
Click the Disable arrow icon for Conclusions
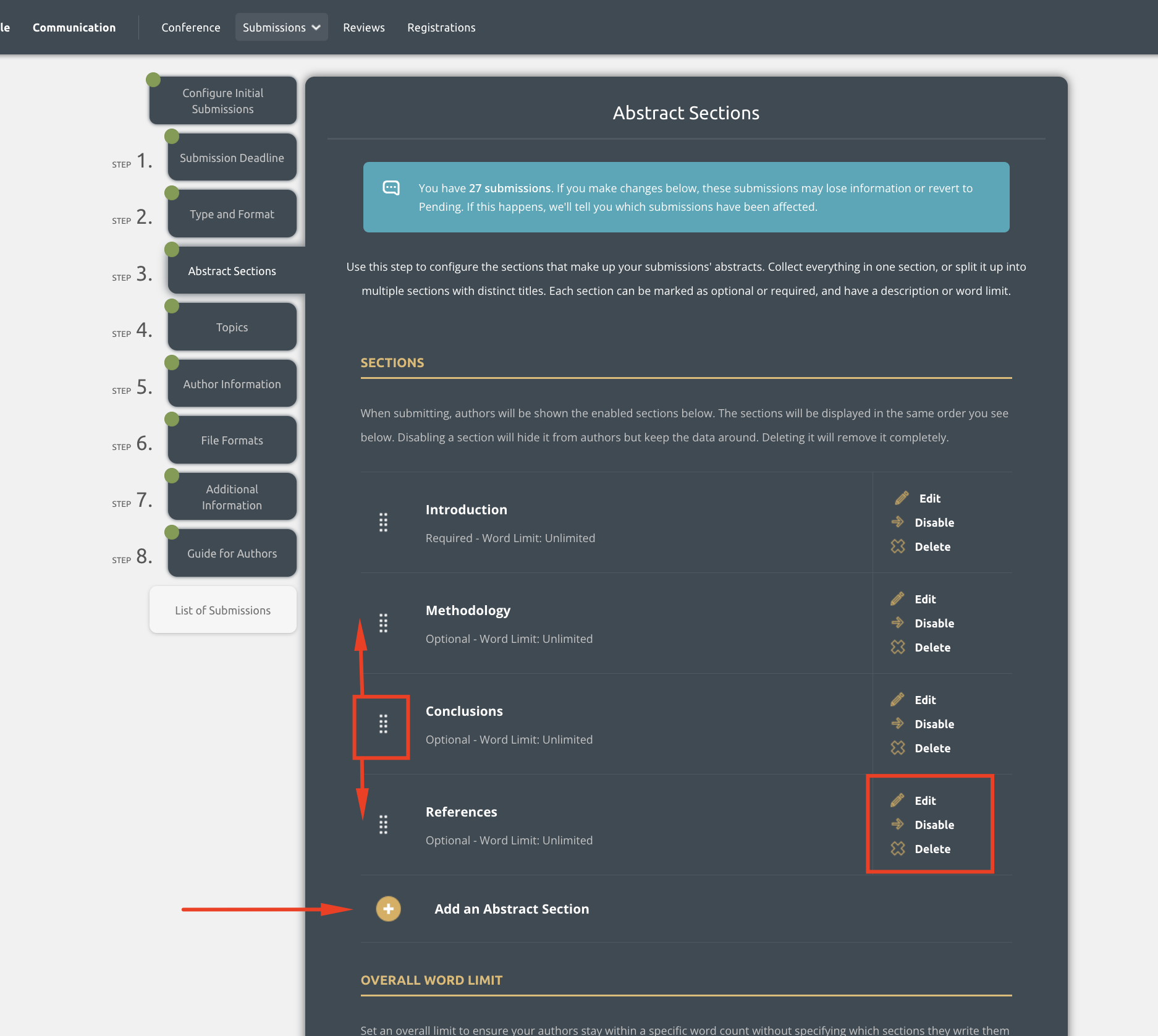point(897,724)
